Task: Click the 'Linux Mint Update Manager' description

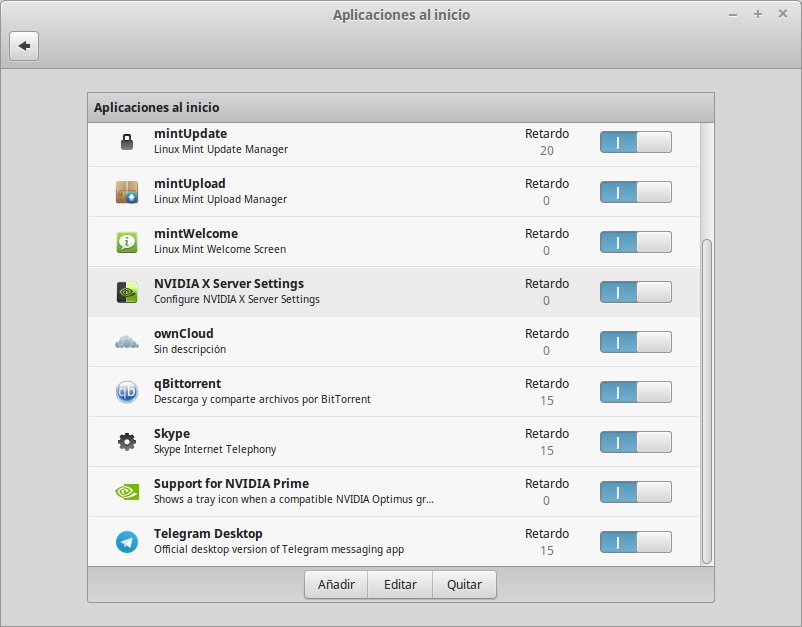Action: click(x=221, y=149)
